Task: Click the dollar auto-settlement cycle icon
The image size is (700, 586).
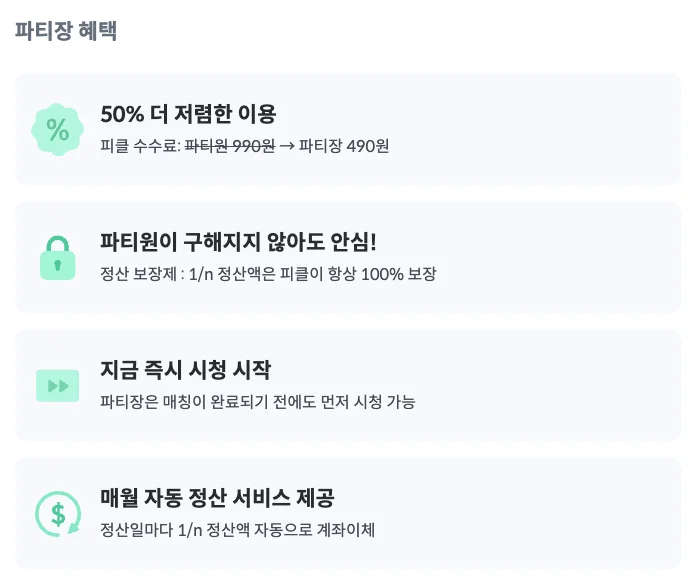Action: click(x=58, y=513)
